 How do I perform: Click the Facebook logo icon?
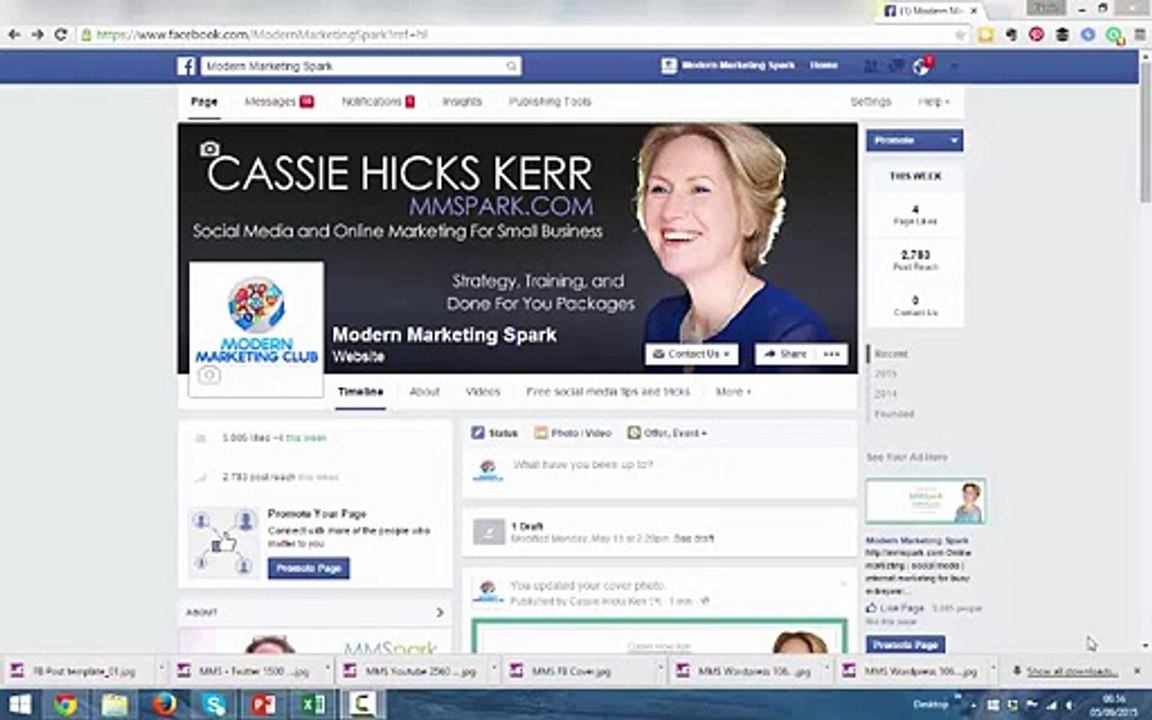[186, 66]
